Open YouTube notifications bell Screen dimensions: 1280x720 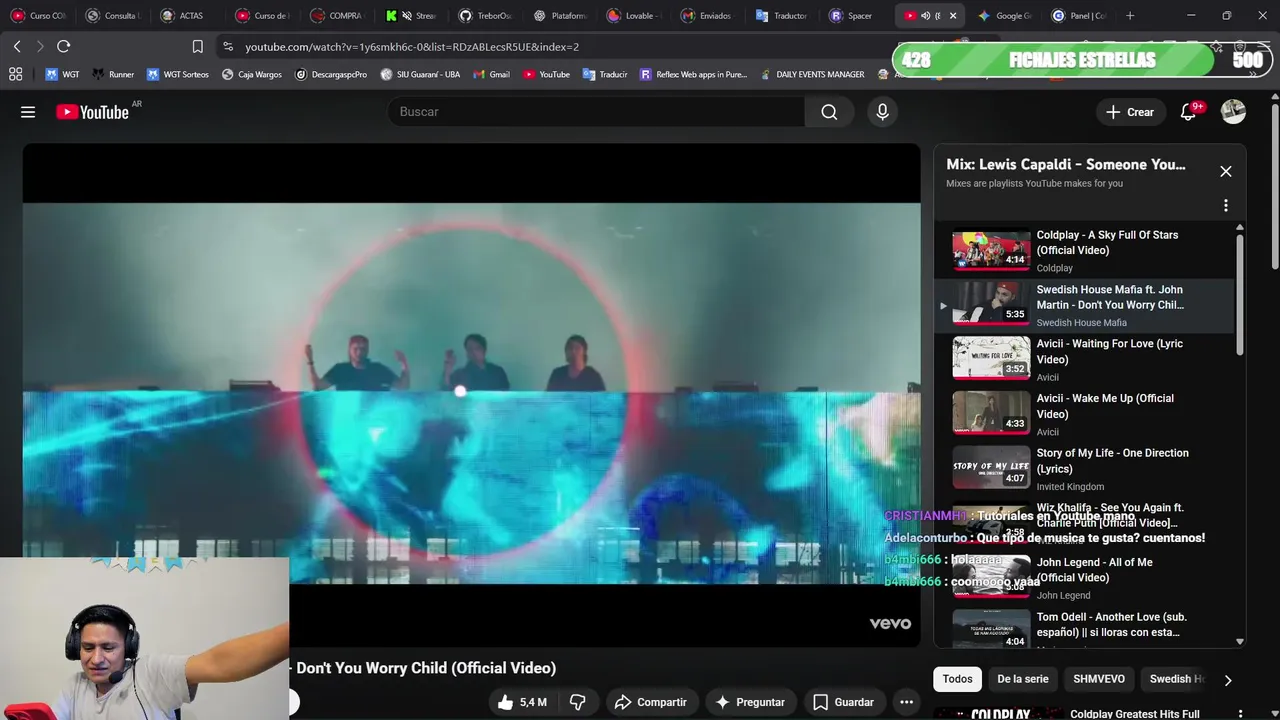point(1188,112)
